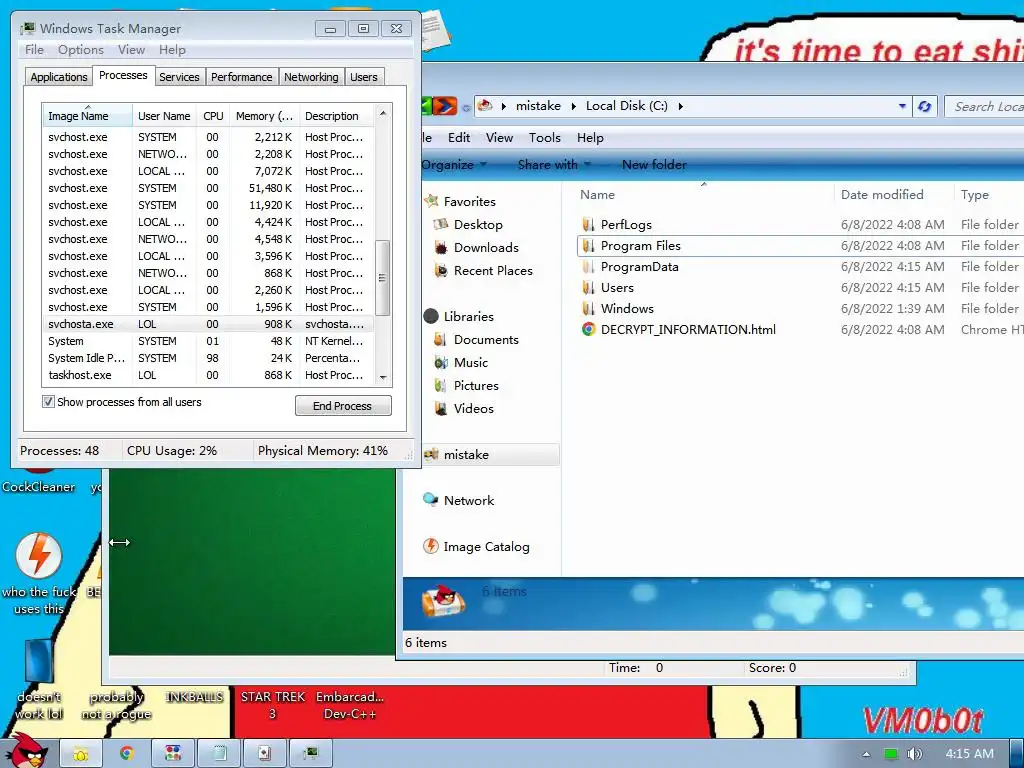Select the Users folder name
Image resolution: width=1024 pixels, height=768 pixels.
pyautogui.click(x=616, y=287)
